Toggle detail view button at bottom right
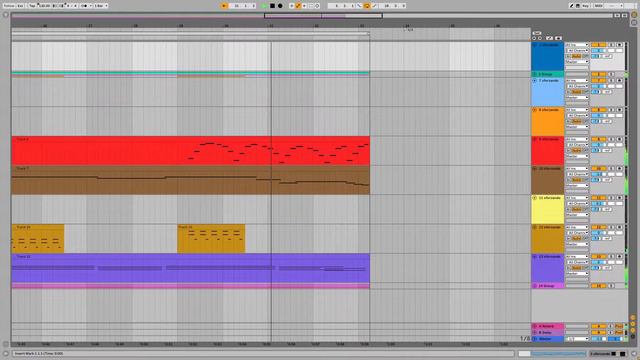This screenshot has width=640, height=360. [634, 354]
